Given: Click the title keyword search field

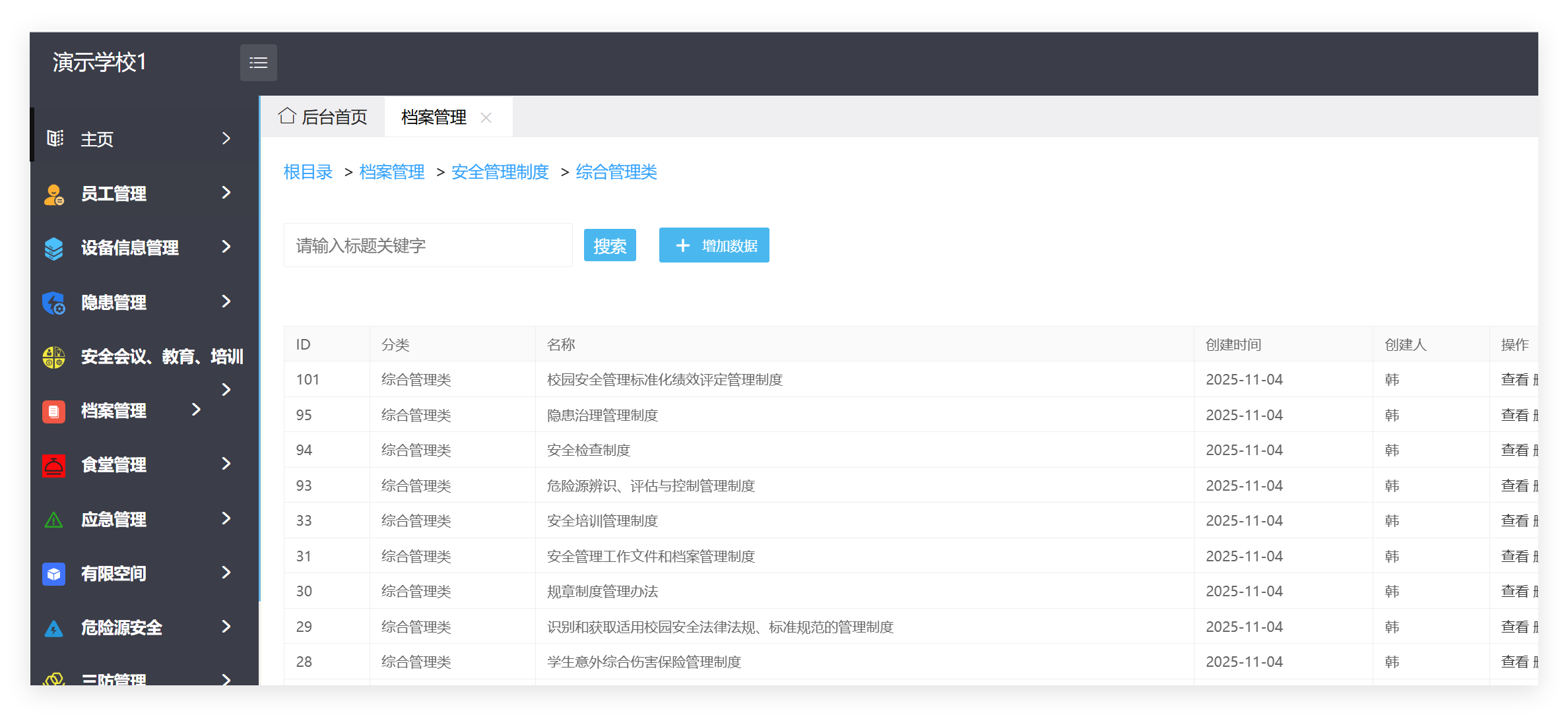Looking at the screenshot, I should click(428, 245).
